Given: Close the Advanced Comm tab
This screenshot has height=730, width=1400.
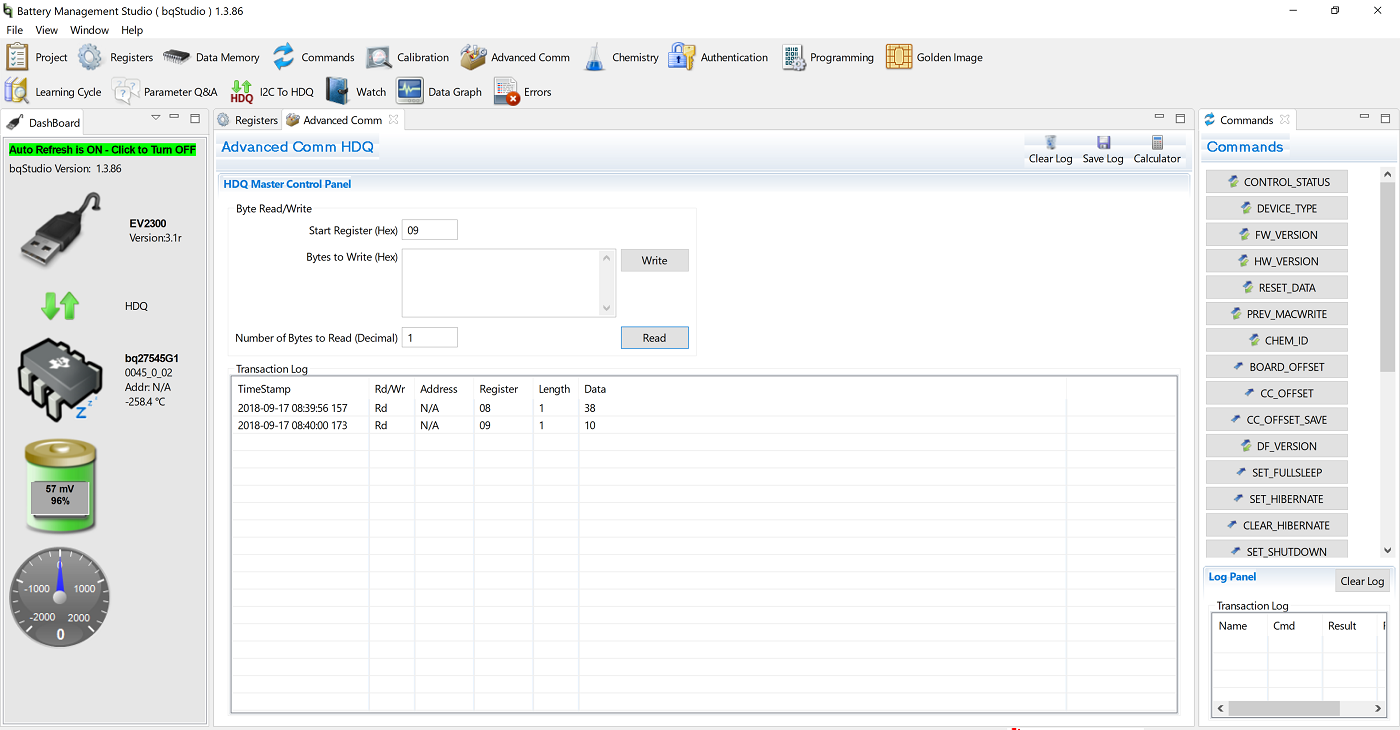Looking at the screenshot, I should tap(393, 120).
